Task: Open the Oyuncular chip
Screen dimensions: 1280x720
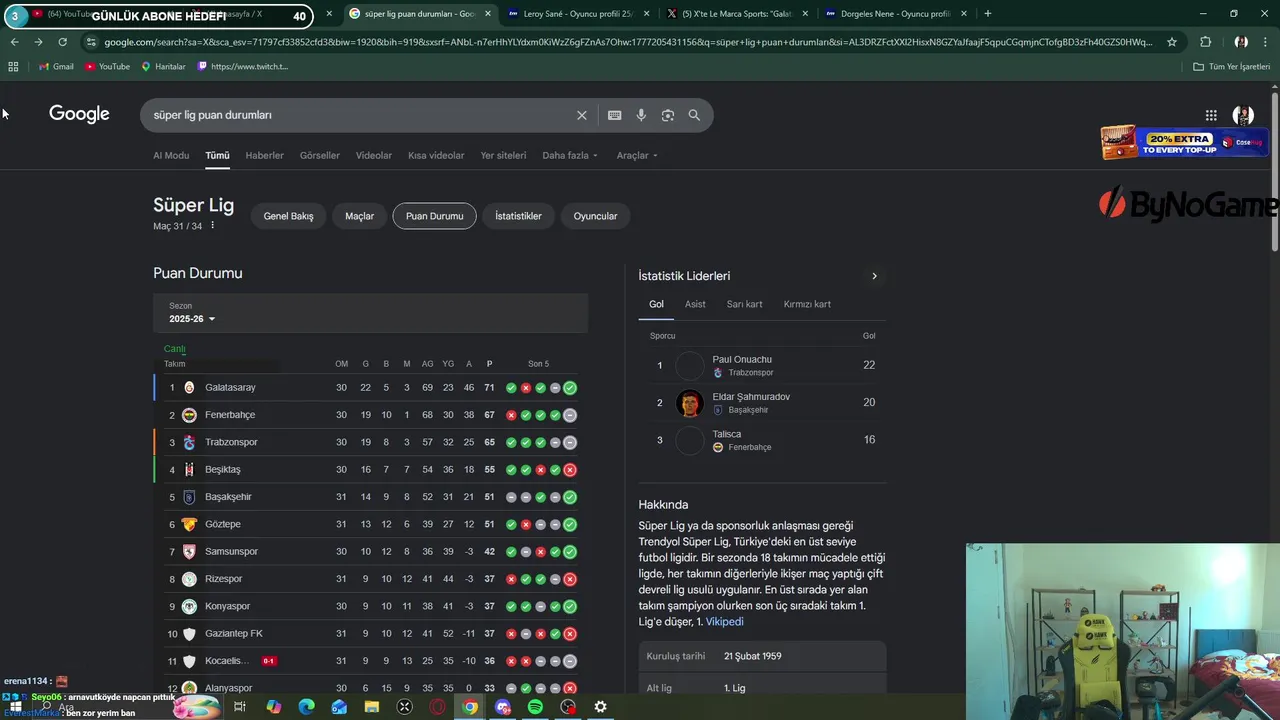Action: click(595, 216)
